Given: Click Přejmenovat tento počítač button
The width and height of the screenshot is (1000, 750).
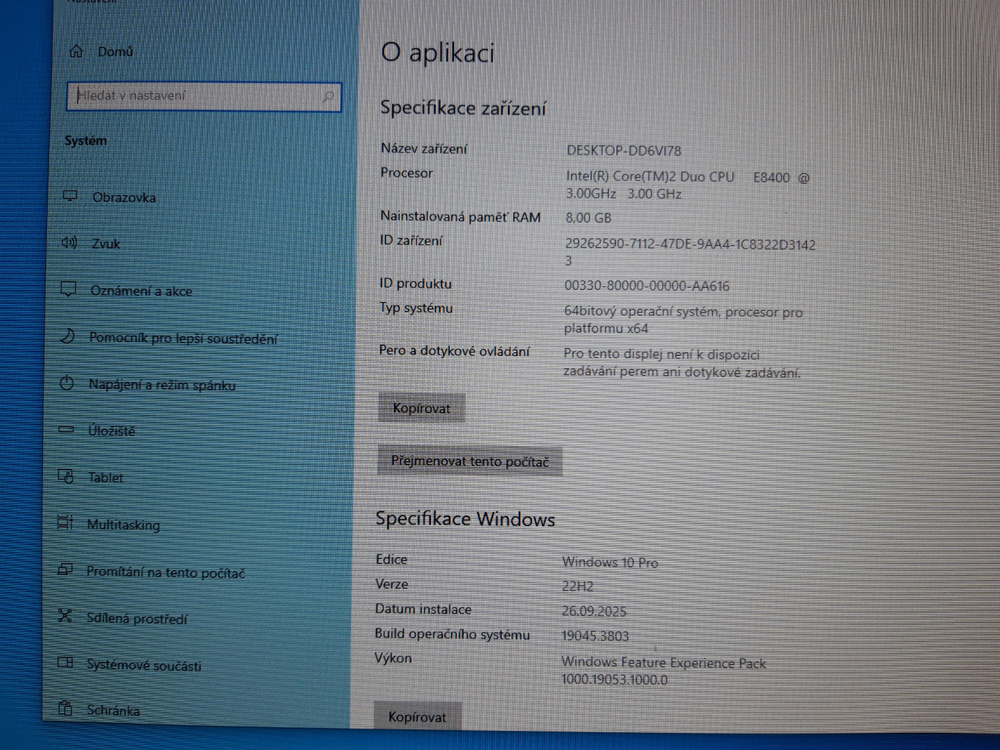Looking at the screenshot, I should 470,461.
